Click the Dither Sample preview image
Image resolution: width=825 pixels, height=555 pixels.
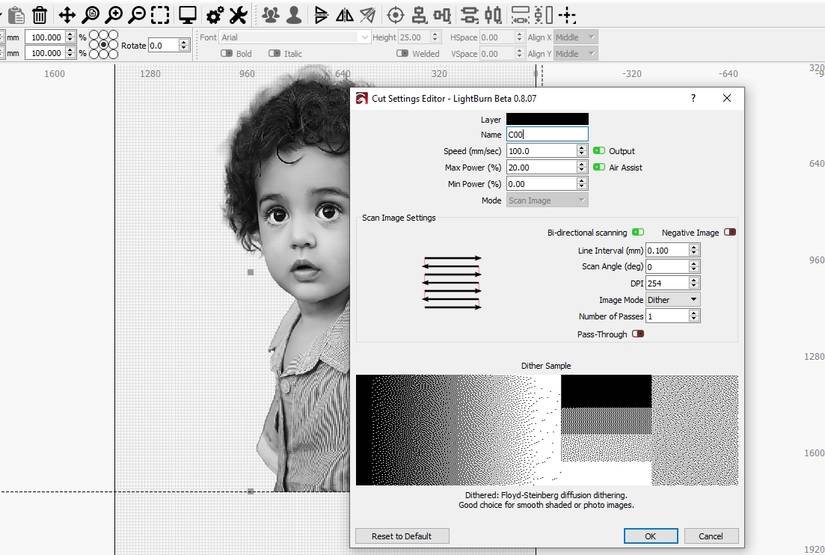click(x=547, y=430)
